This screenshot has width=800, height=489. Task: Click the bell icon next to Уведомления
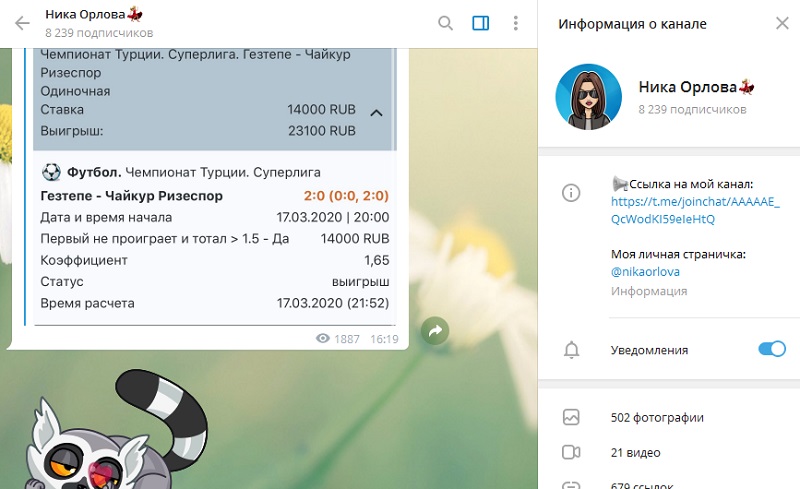pos(572,350)
